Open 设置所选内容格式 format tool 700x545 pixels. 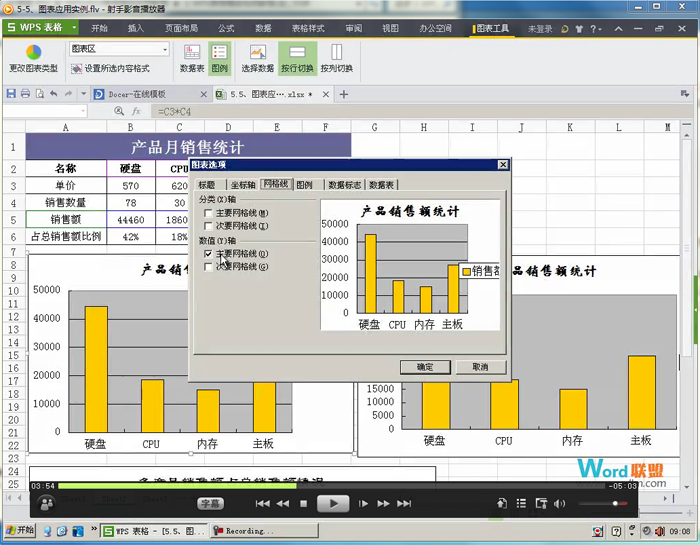click(110, 68)
